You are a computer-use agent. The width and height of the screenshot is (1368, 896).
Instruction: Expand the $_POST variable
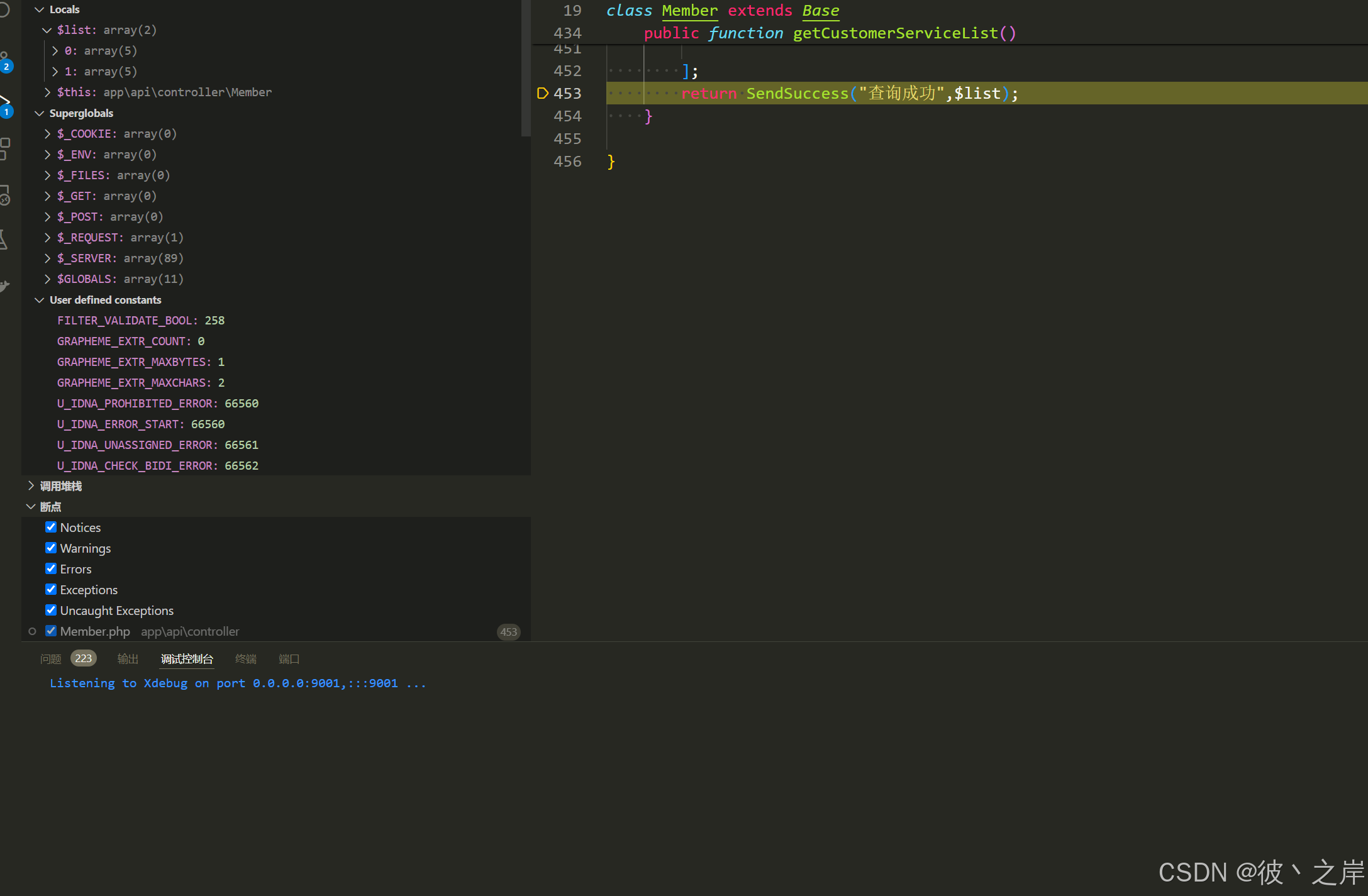47,217
